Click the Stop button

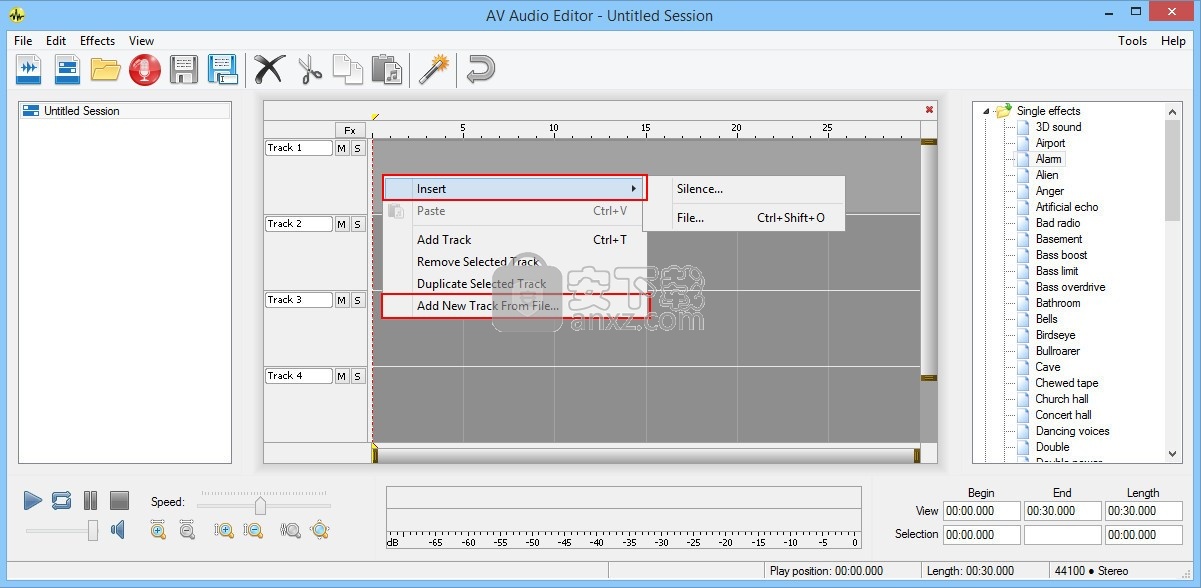[119, 500]
